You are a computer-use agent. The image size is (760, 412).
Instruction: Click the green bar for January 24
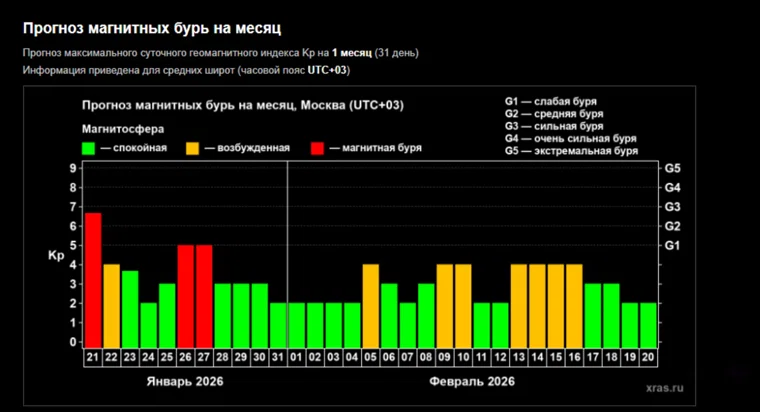(x=148, y=323)
